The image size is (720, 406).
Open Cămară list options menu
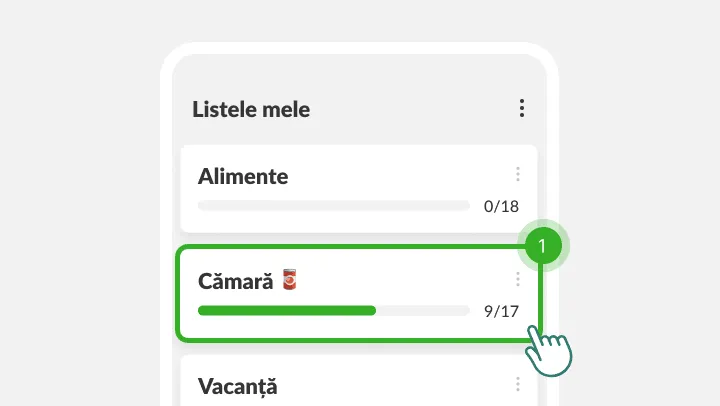pyautogui.click(x=518, y=279)
